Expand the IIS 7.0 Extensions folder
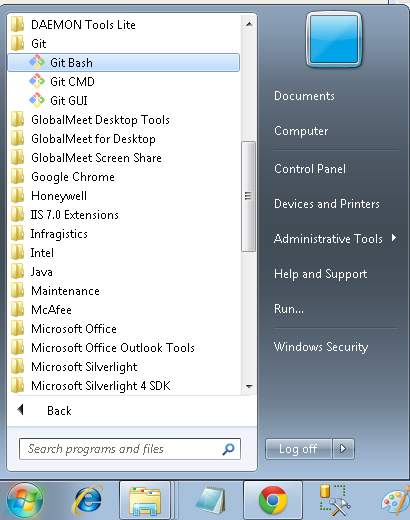This screenshot has height=520, width=410. pos(123,214)
